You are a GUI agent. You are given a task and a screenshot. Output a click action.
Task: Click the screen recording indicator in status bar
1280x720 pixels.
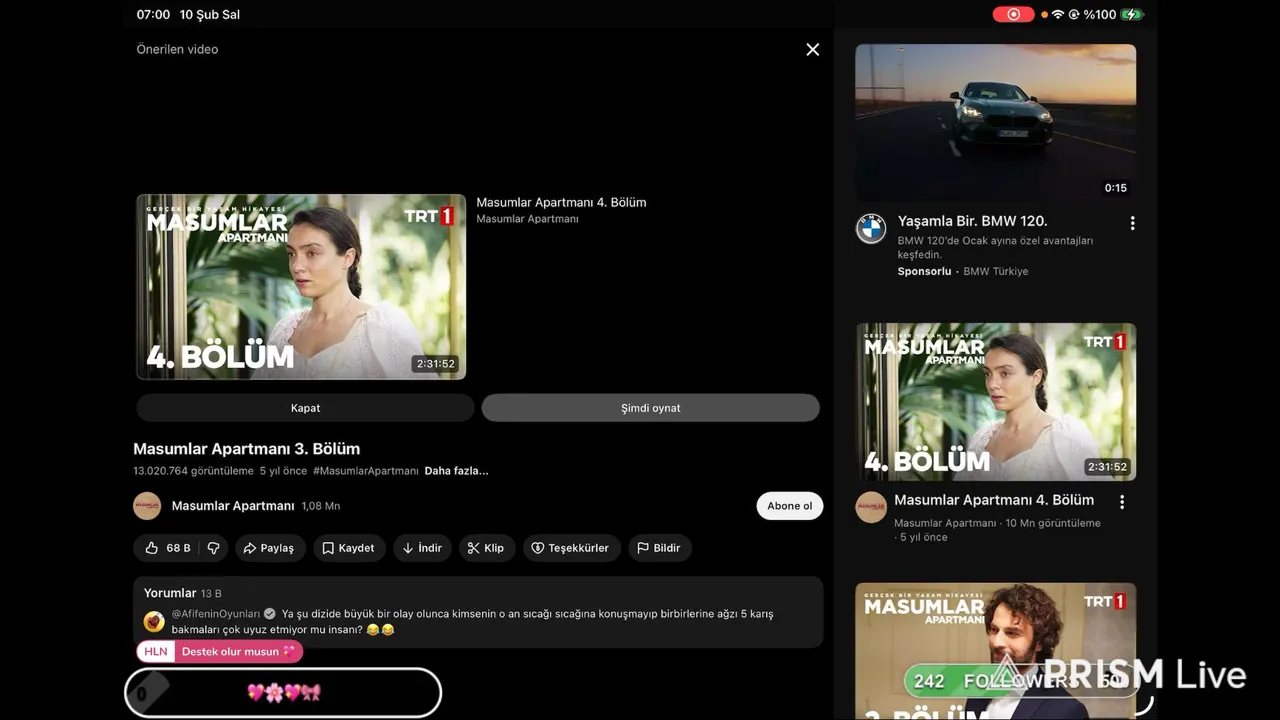tap(1013, 15)
